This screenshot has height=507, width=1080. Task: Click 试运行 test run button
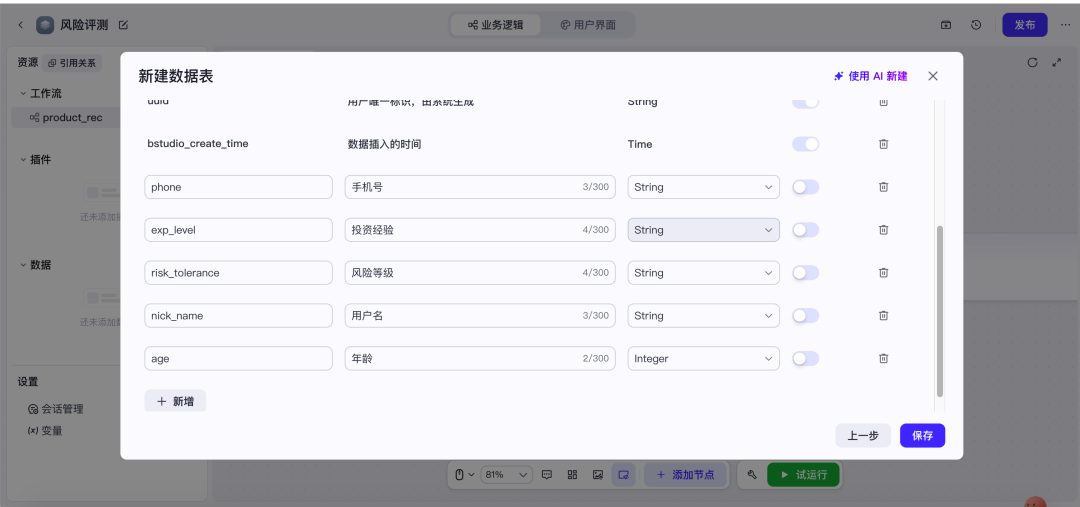[x=803, y=475]
